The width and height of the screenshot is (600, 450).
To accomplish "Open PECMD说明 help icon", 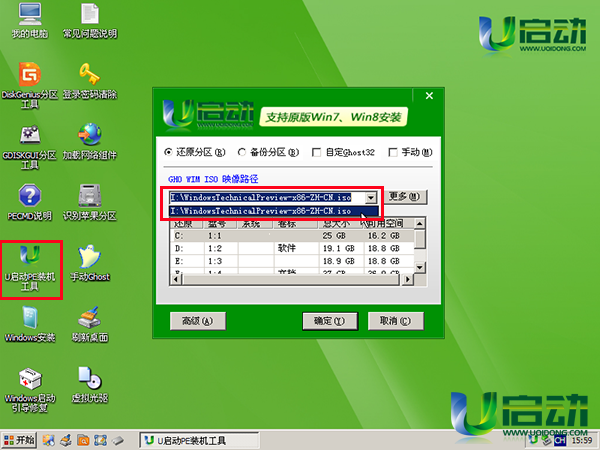I will [29, 202].
